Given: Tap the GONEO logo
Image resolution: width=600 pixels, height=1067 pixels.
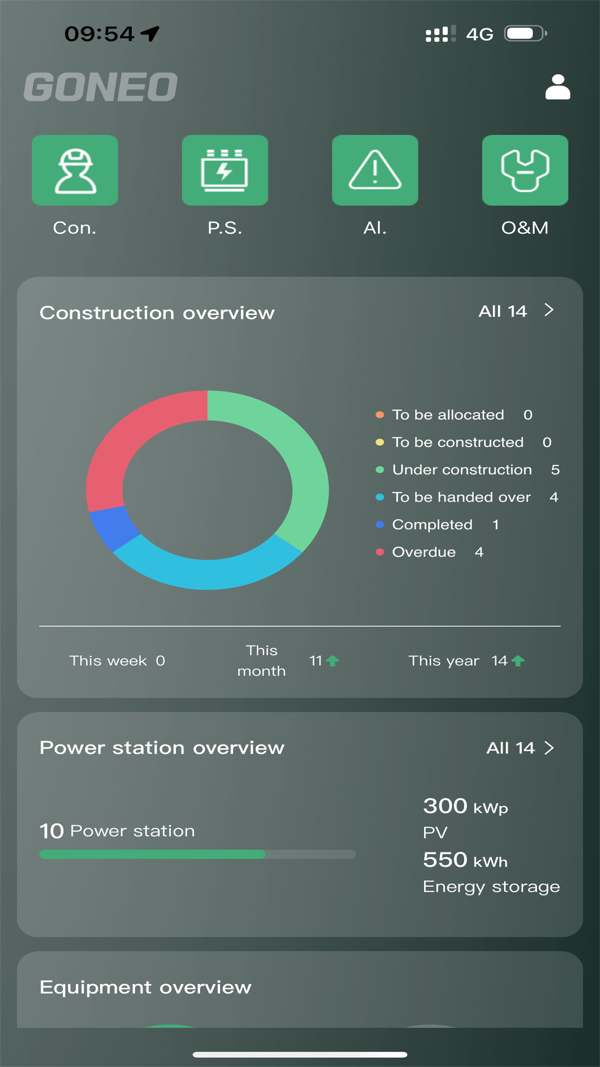Looking at the screenshot, I should pyautogui.click(x=100, y=88).
